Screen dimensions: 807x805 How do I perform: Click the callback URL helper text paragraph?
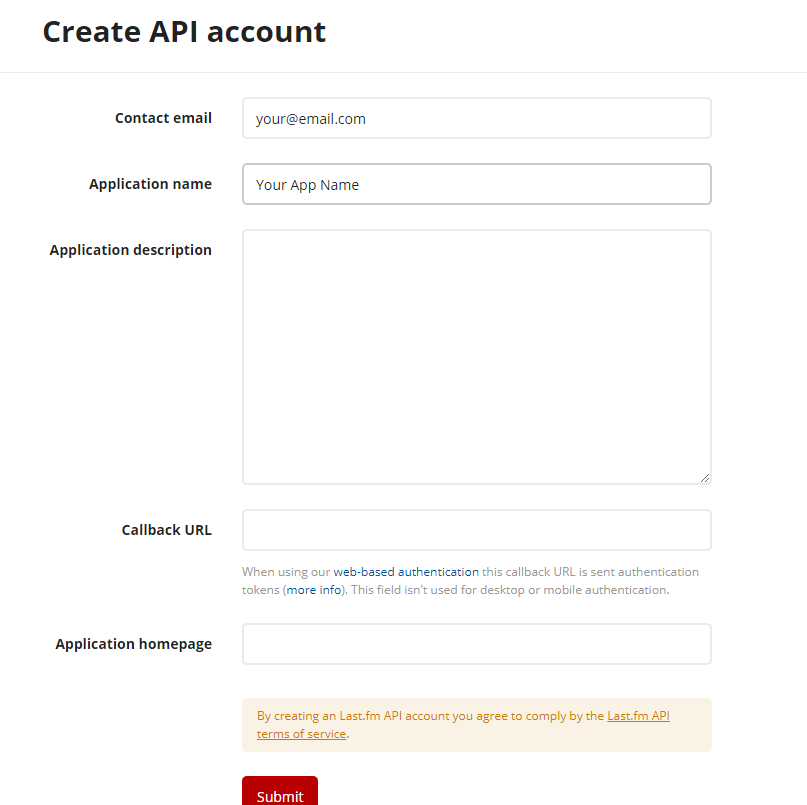coord(470,581)
